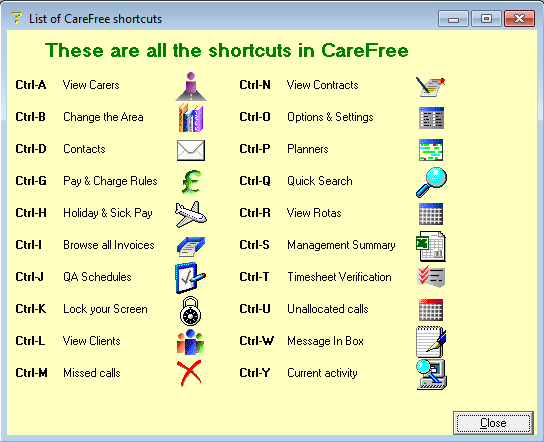The height and width of the screenshot is (442, 544).
Task: Click the Lock your Screen padlock icon
Action: 190,311
